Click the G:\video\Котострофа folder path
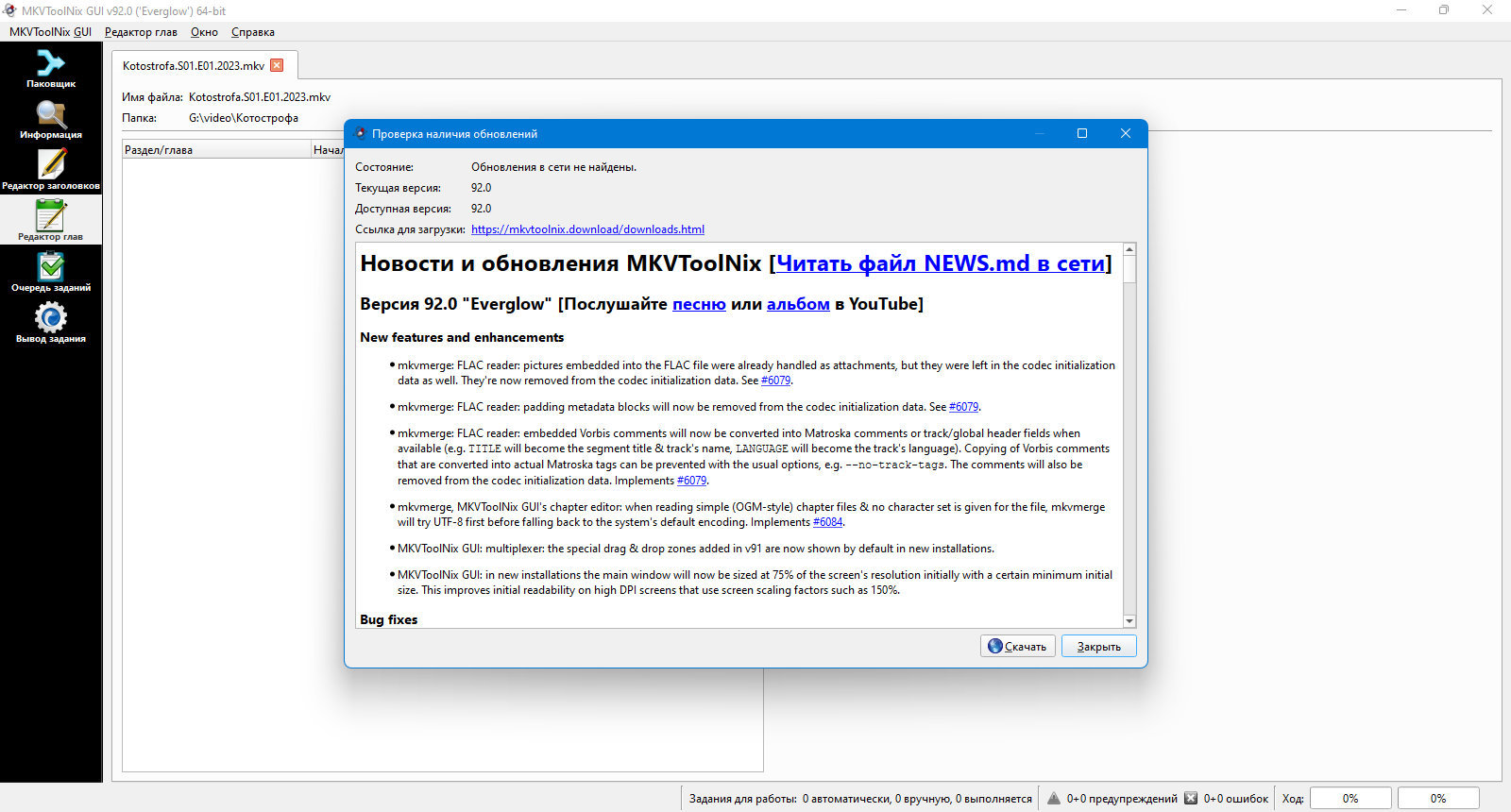The image size is (1511, 812). pos(244,118)
